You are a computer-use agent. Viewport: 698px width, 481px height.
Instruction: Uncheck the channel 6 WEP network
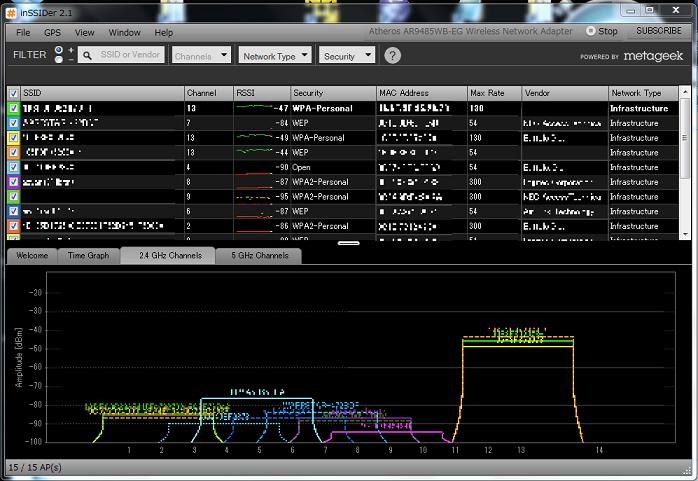coord(13,211)
